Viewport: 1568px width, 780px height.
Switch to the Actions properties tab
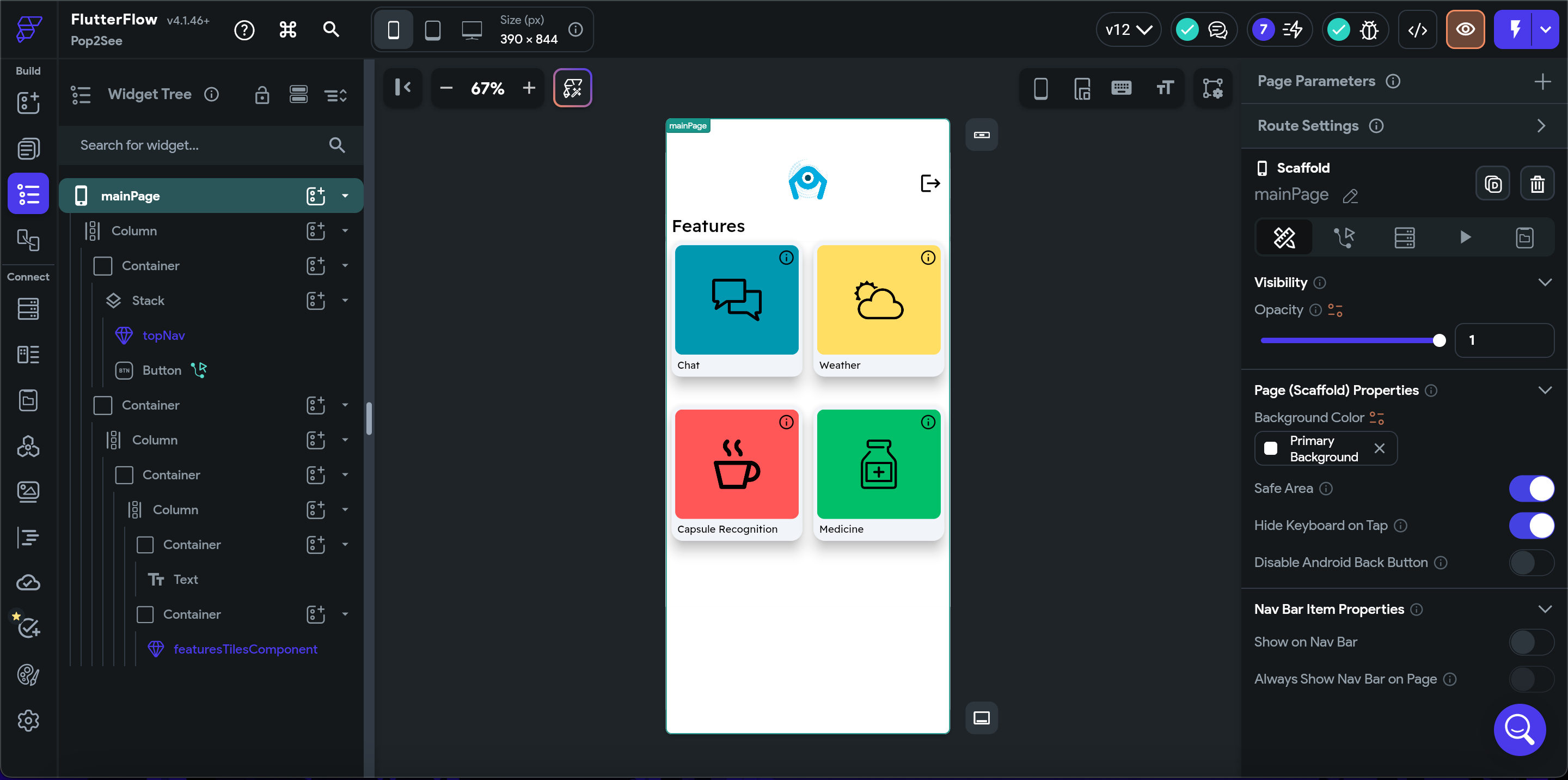click(x=1344, y=237)
